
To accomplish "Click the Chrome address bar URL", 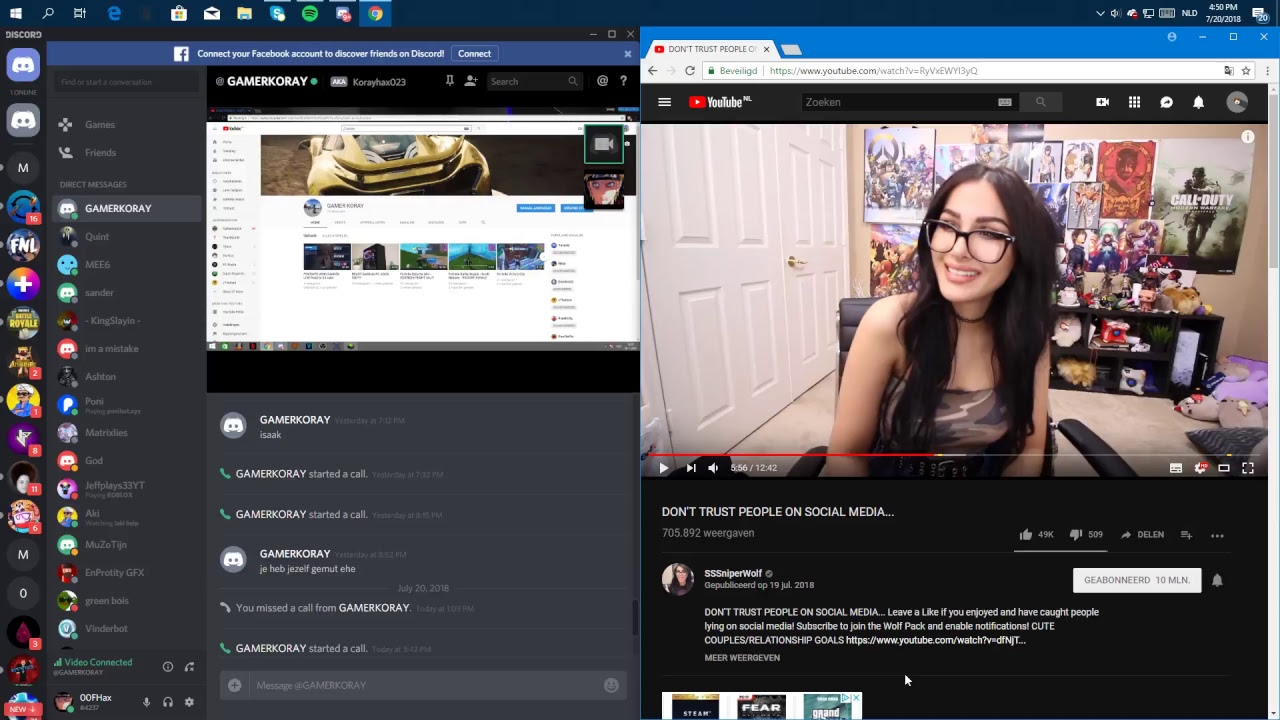I will coord(873,71).
